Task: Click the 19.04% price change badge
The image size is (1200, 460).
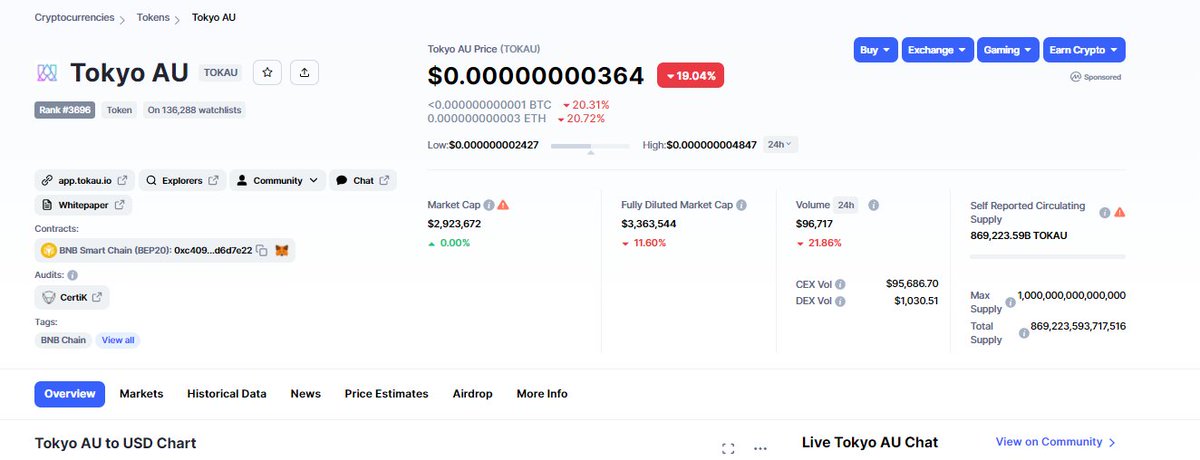Action: click(x=691, y=75)
